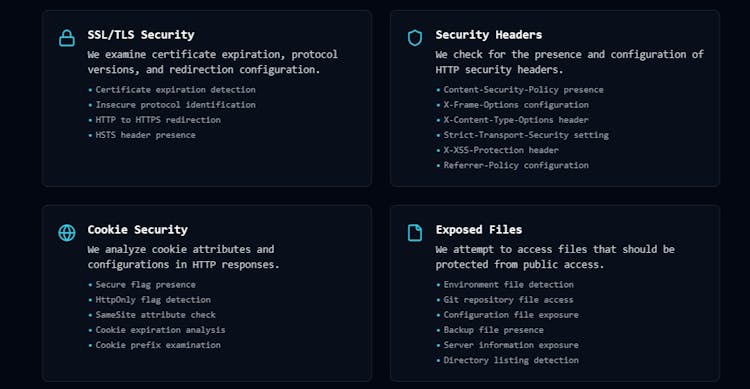The width and height of the screenshot is (750, 389).
Task: Click the SSL/TLS padlock icon
Action: tap(66, 38)
